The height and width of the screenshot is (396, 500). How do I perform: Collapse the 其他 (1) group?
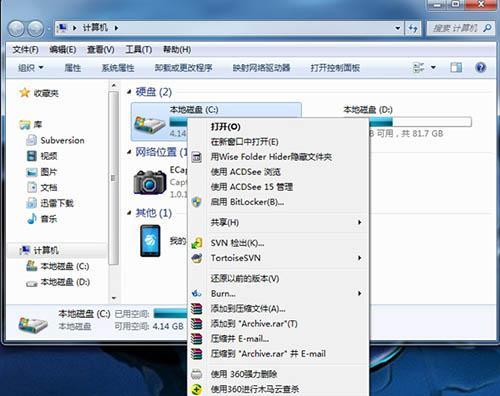click(129, 213)
